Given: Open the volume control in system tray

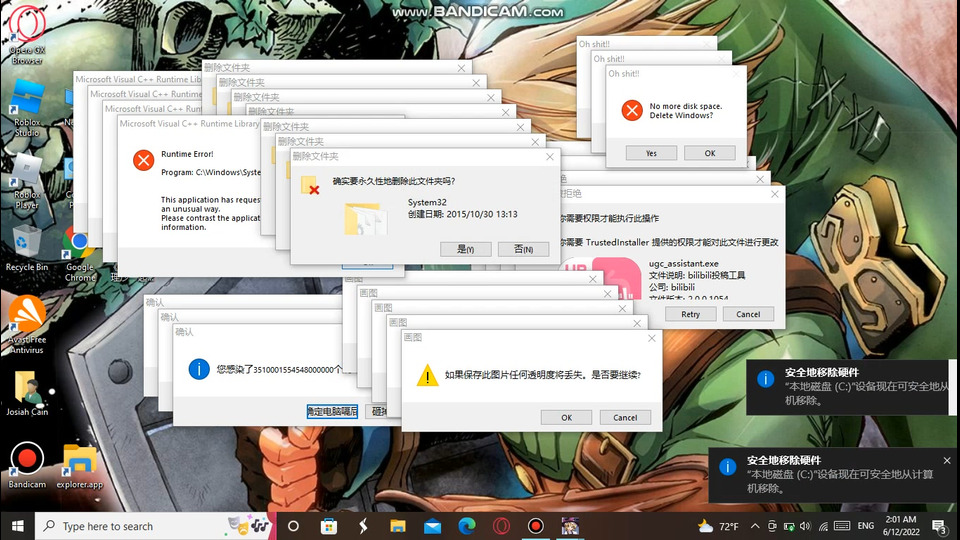Looking at the screenshot, I should click(x=806, y=526).
